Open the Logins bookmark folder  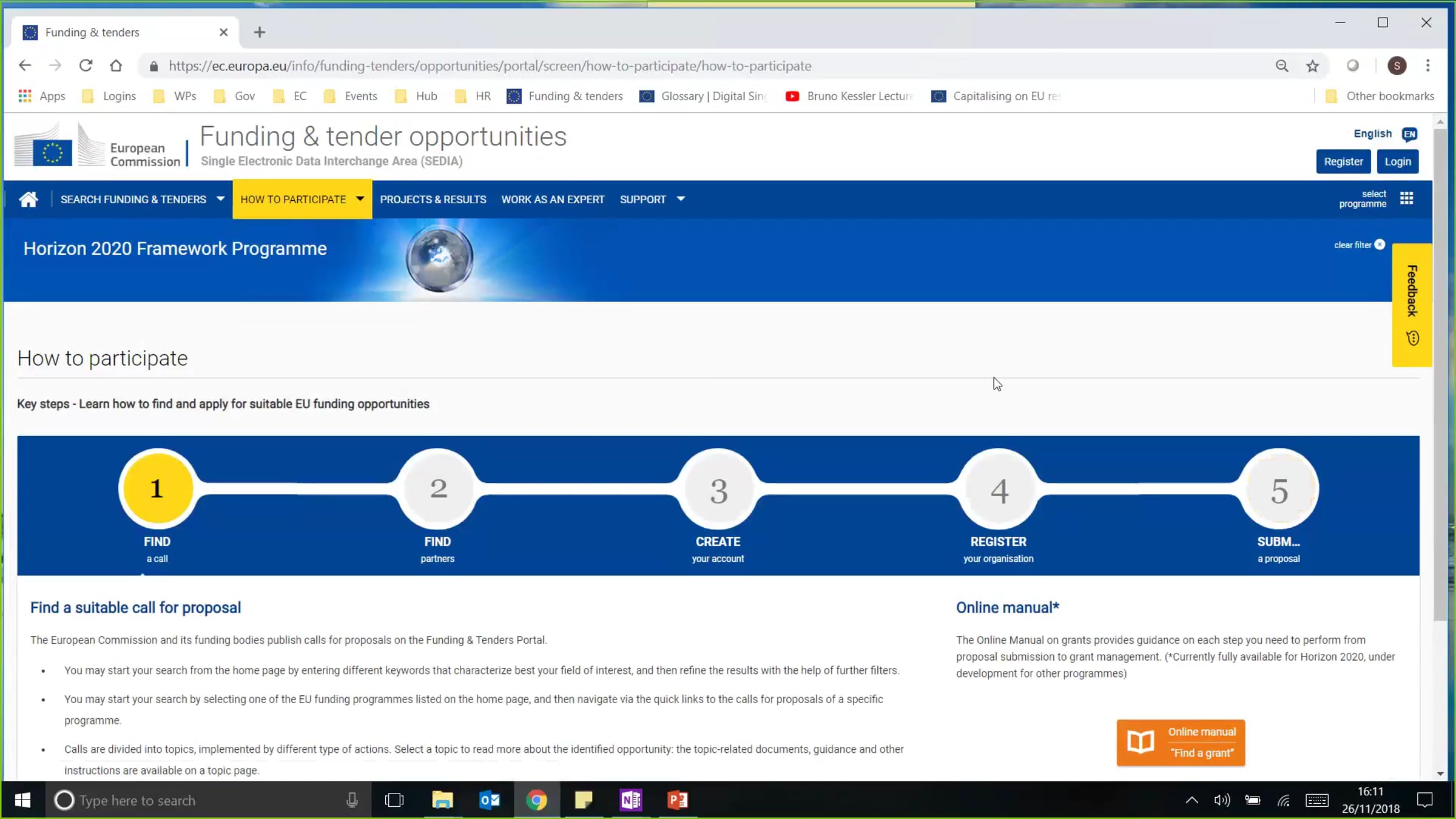(109, 96)
